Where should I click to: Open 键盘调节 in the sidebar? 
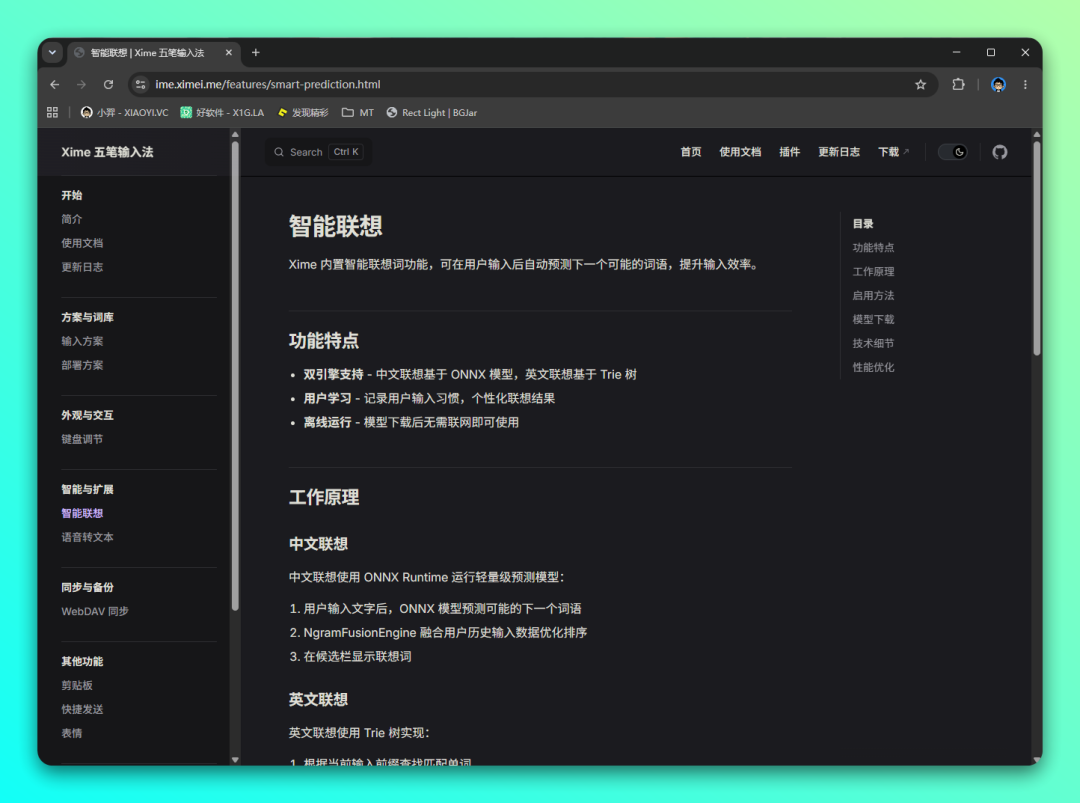click(x=82, y=439)
